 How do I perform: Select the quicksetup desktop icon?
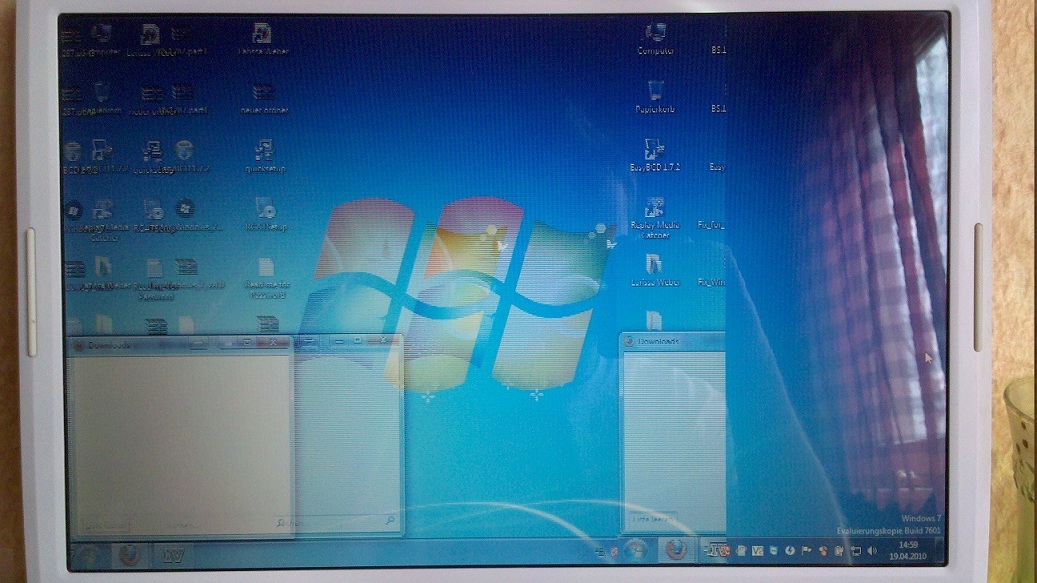265,156
